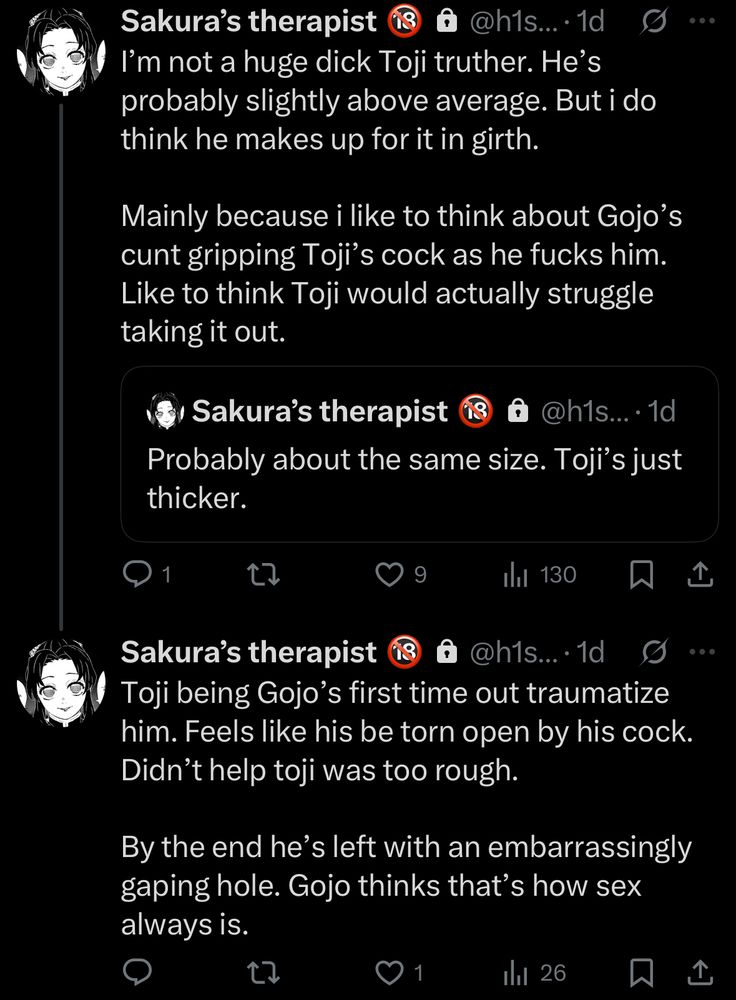Image resolution: width=736 pixels, height=1000 pixels.
Task: Like the post with 9 likes
Action: coord(387,574)
